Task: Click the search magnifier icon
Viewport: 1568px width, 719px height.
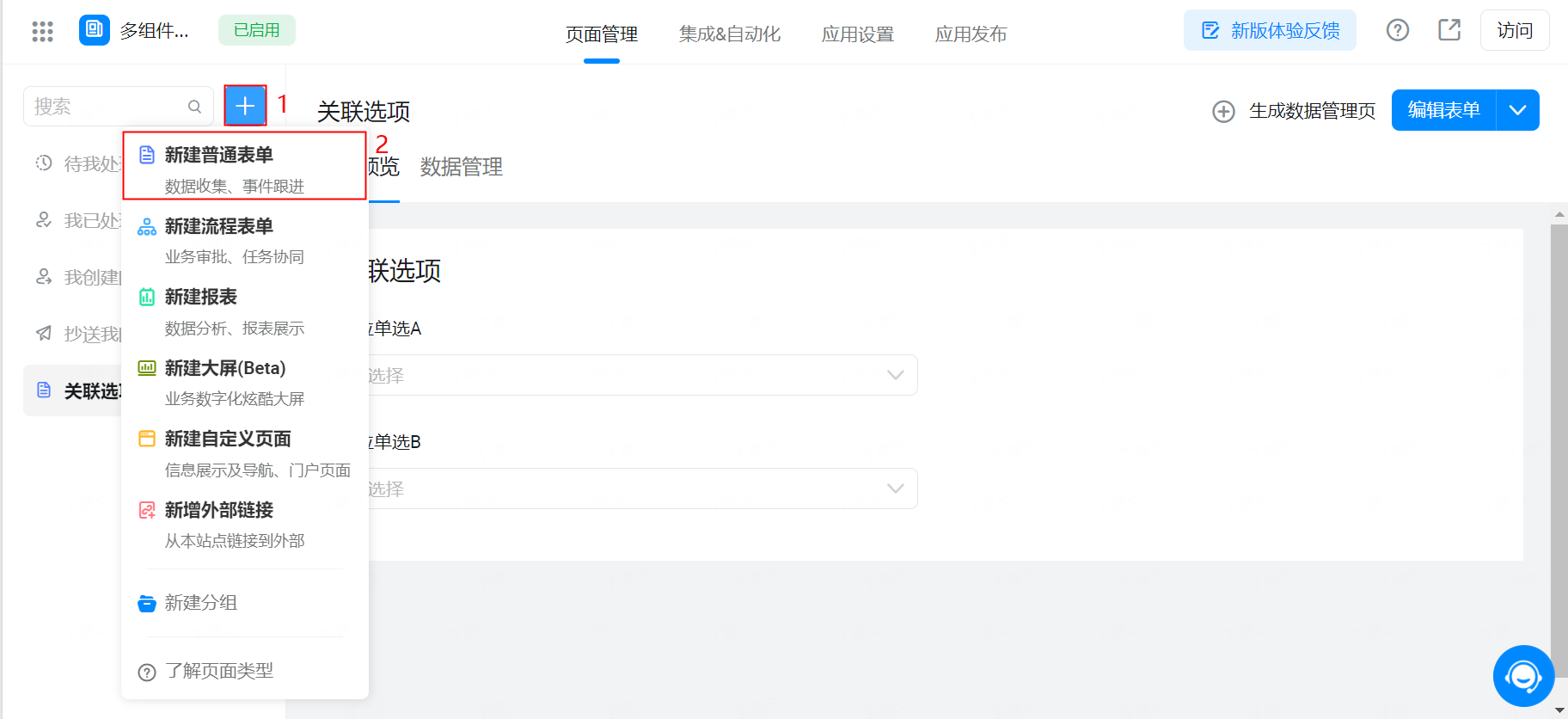Action: [194, 107]
